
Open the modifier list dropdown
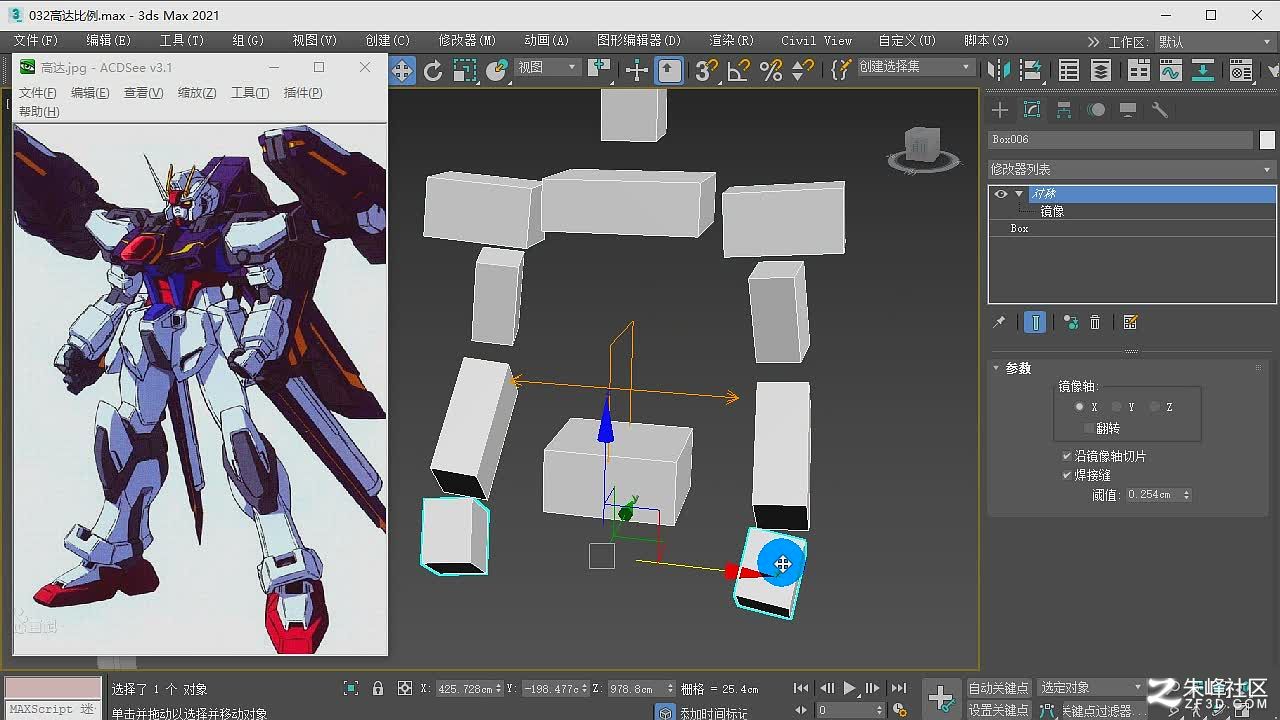coord(1131,169)
